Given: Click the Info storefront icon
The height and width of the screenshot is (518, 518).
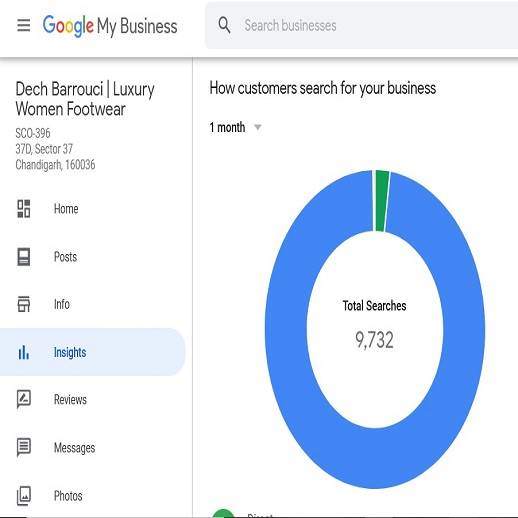Looking at the screenshot, I should click(x=24, y=304).
